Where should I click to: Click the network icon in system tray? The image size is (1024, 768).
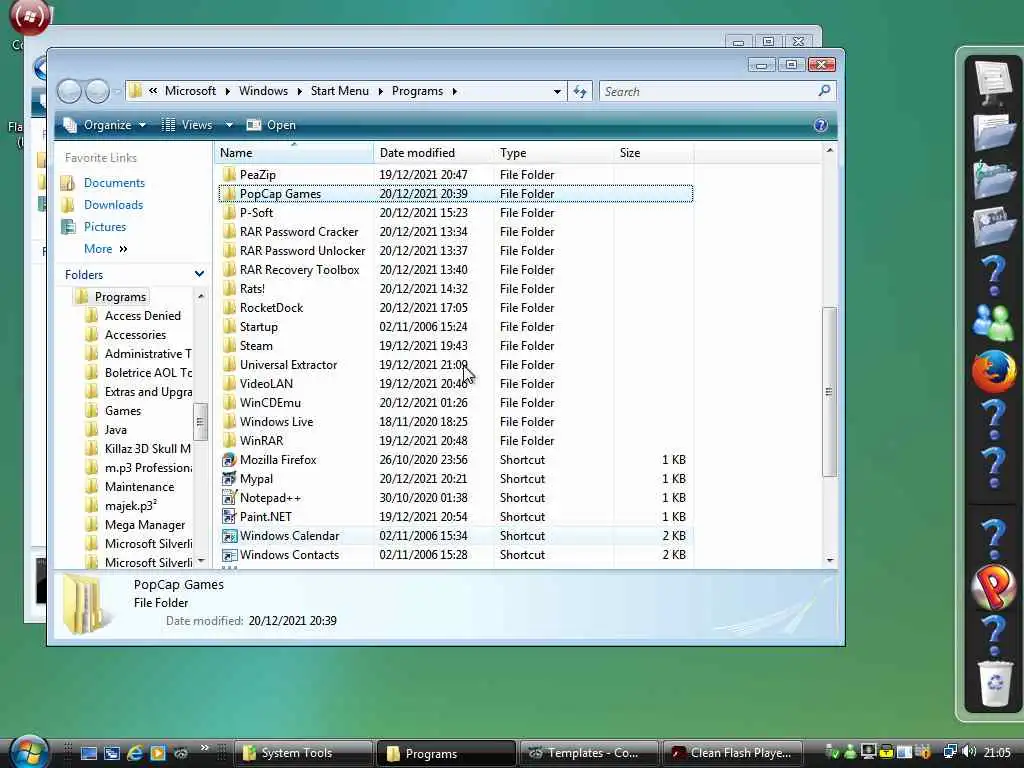click(x=950, y=752)
